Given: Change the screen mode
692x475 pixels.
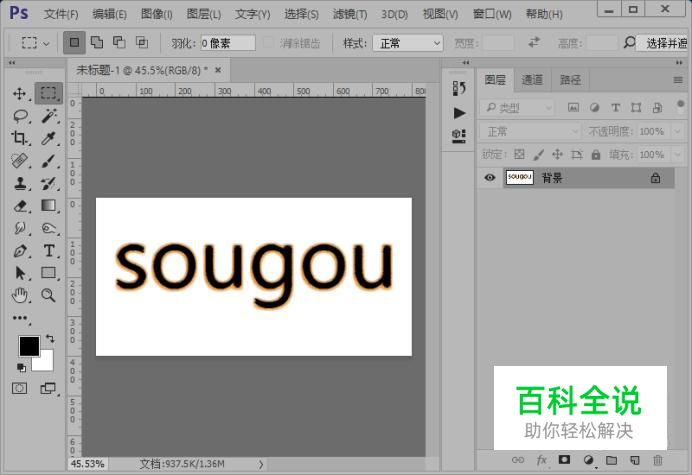Looking at the screenshot, I should pyautogui.click(x=48, y=388).
